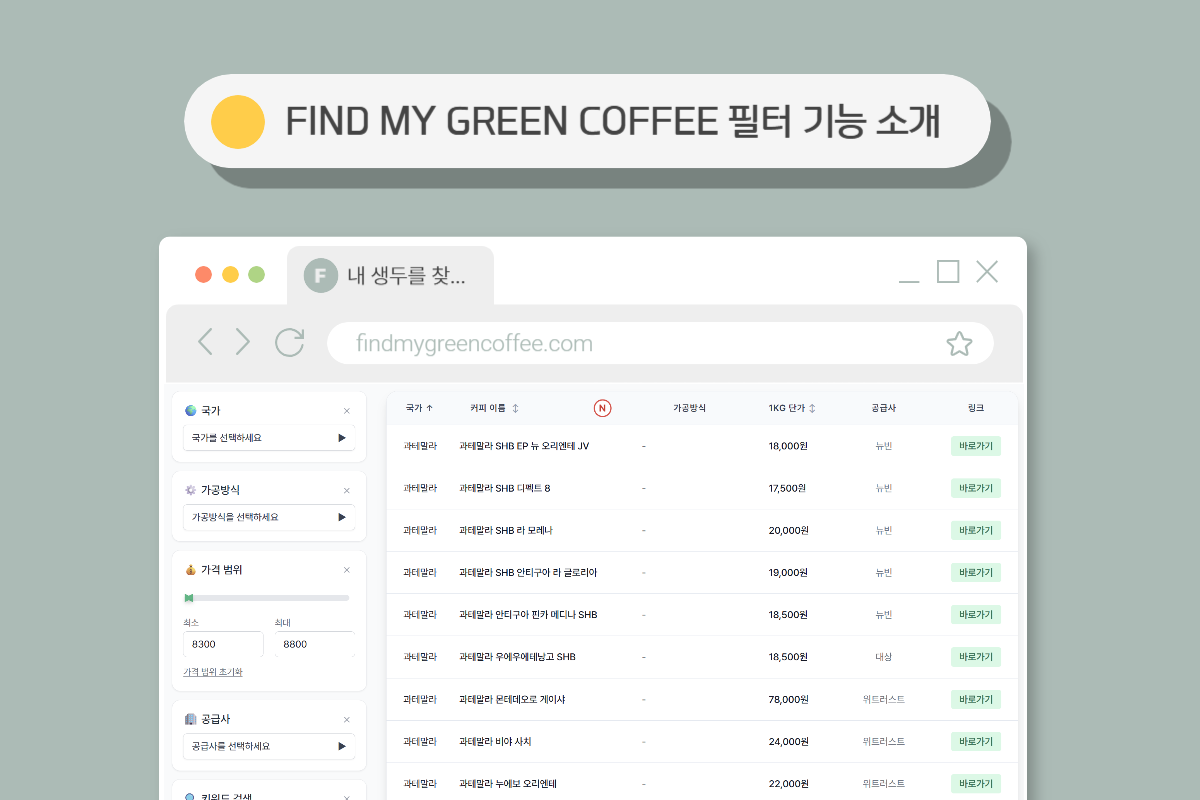1200x800 pixels.
Task: Sort table by 국가 column header
Action: click(419, 408)
